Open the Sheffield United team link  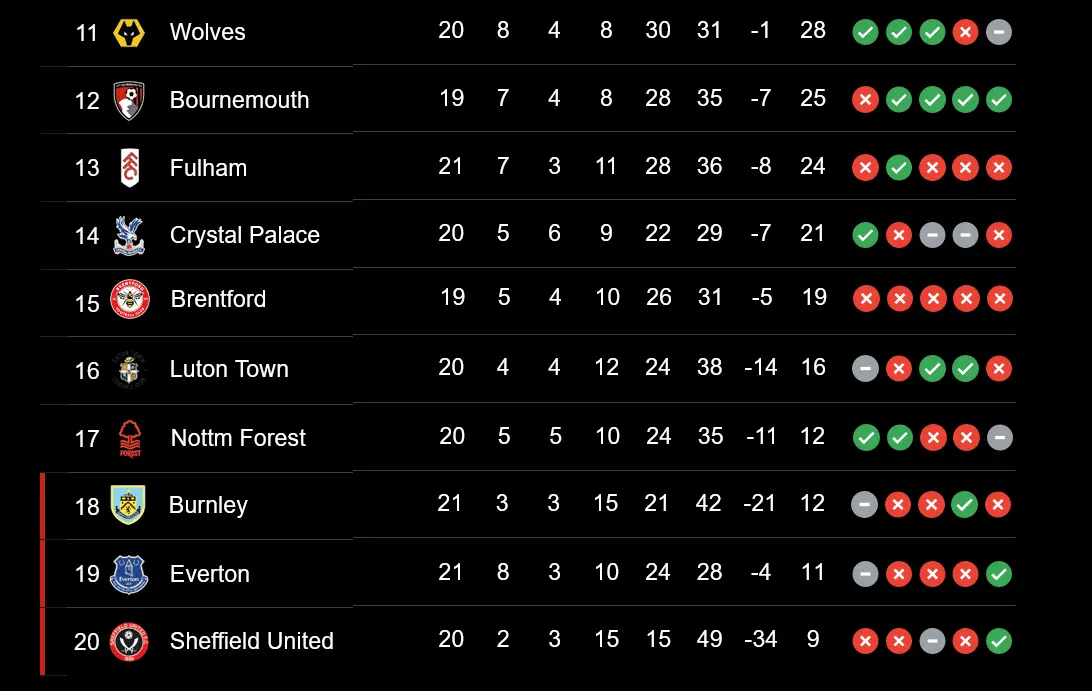point(251,641)
